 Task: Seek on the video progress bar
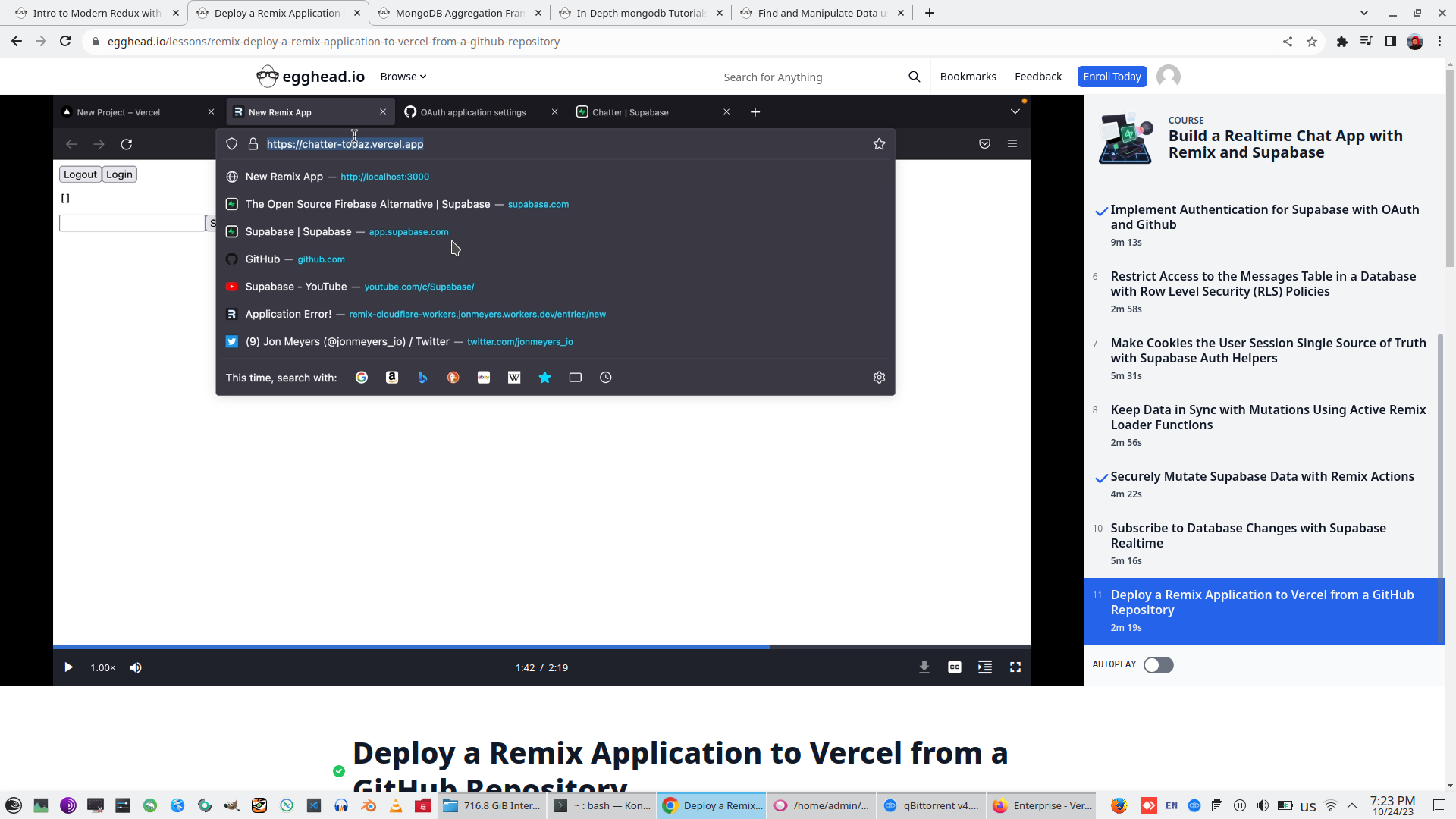point(541,647)
